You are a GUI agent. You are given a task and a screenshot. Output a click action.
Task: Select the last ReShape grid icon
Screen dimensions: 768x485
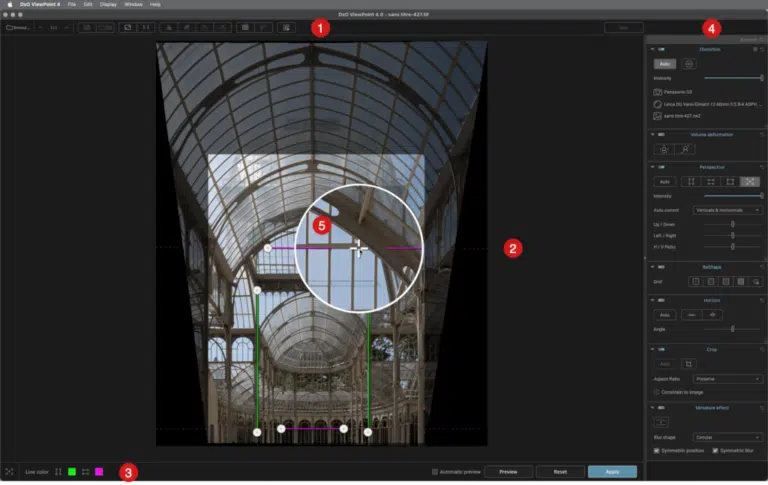[x=756, y=282]
